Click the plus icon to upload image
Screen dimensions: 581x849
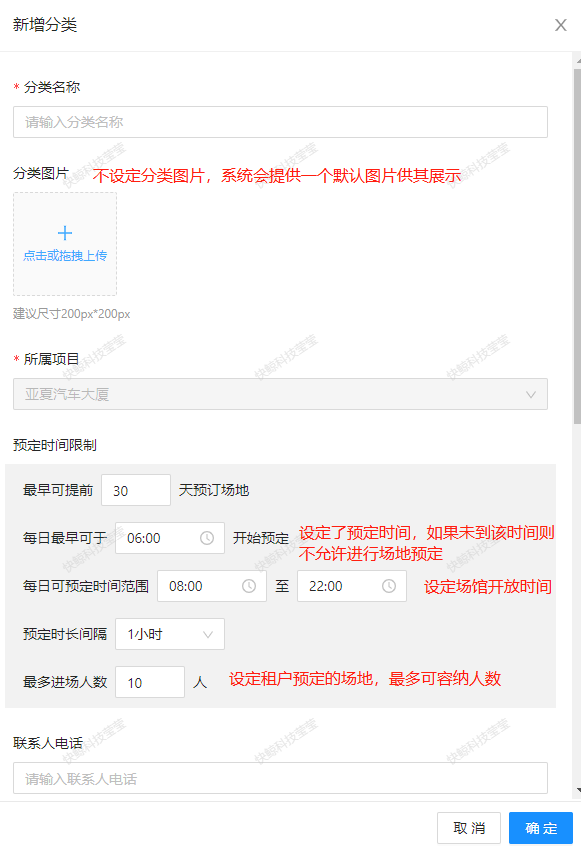[x=65, y=233]
